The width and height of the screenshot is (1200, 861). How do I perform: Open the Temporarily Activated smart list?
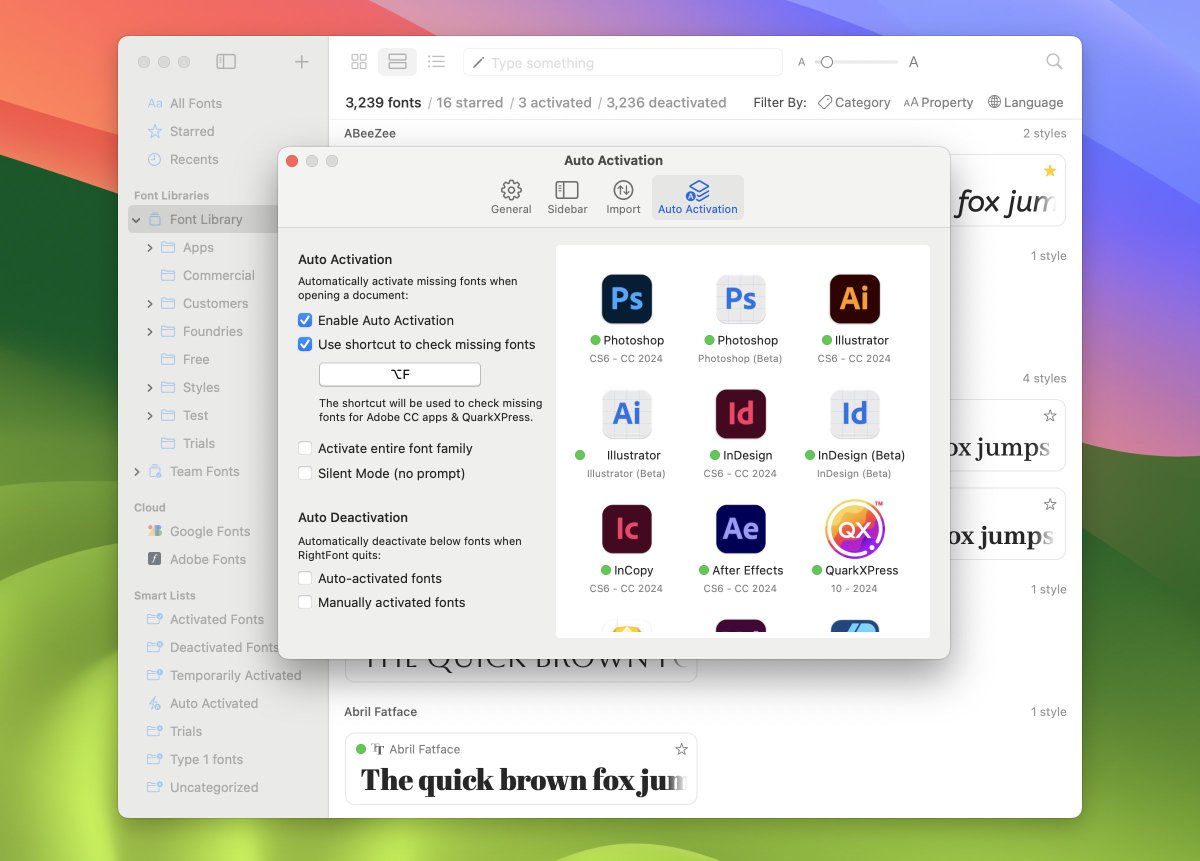pos(235,675)
